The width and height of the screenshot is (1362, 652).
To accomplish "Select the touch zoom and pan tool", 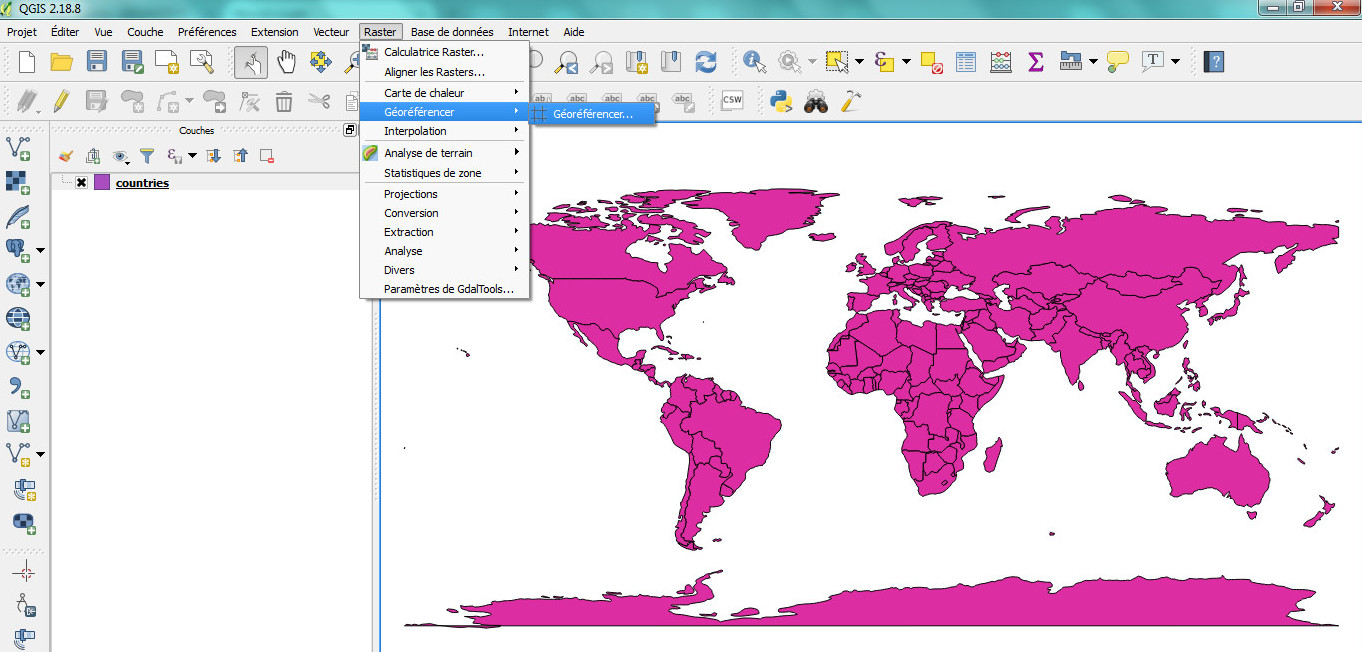I will click(251, 62).
